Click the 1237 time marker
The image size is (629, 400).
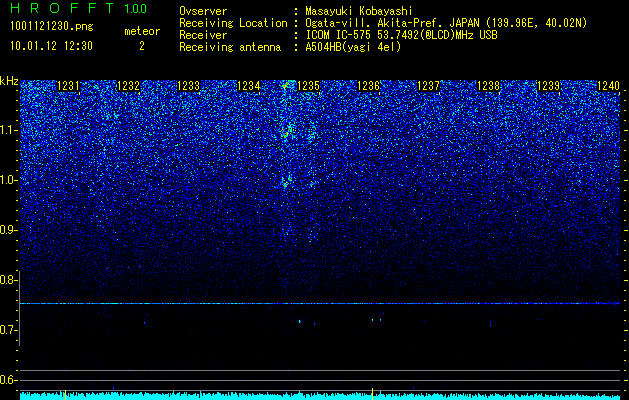(428, 86)
